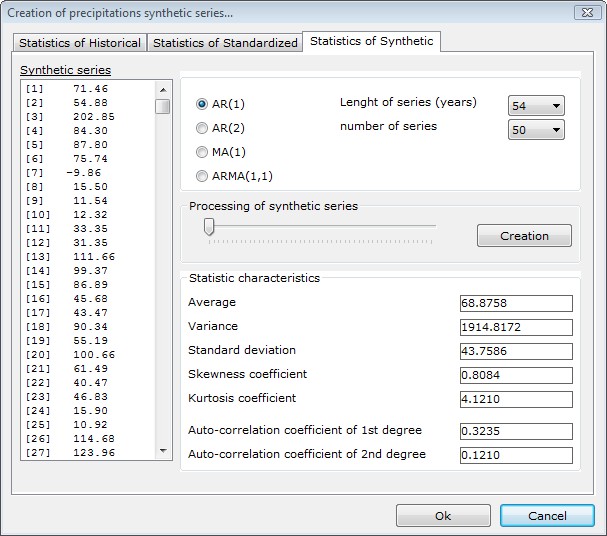Click the Average value field
Screen dimensions: 607x536
click(516, 304)
